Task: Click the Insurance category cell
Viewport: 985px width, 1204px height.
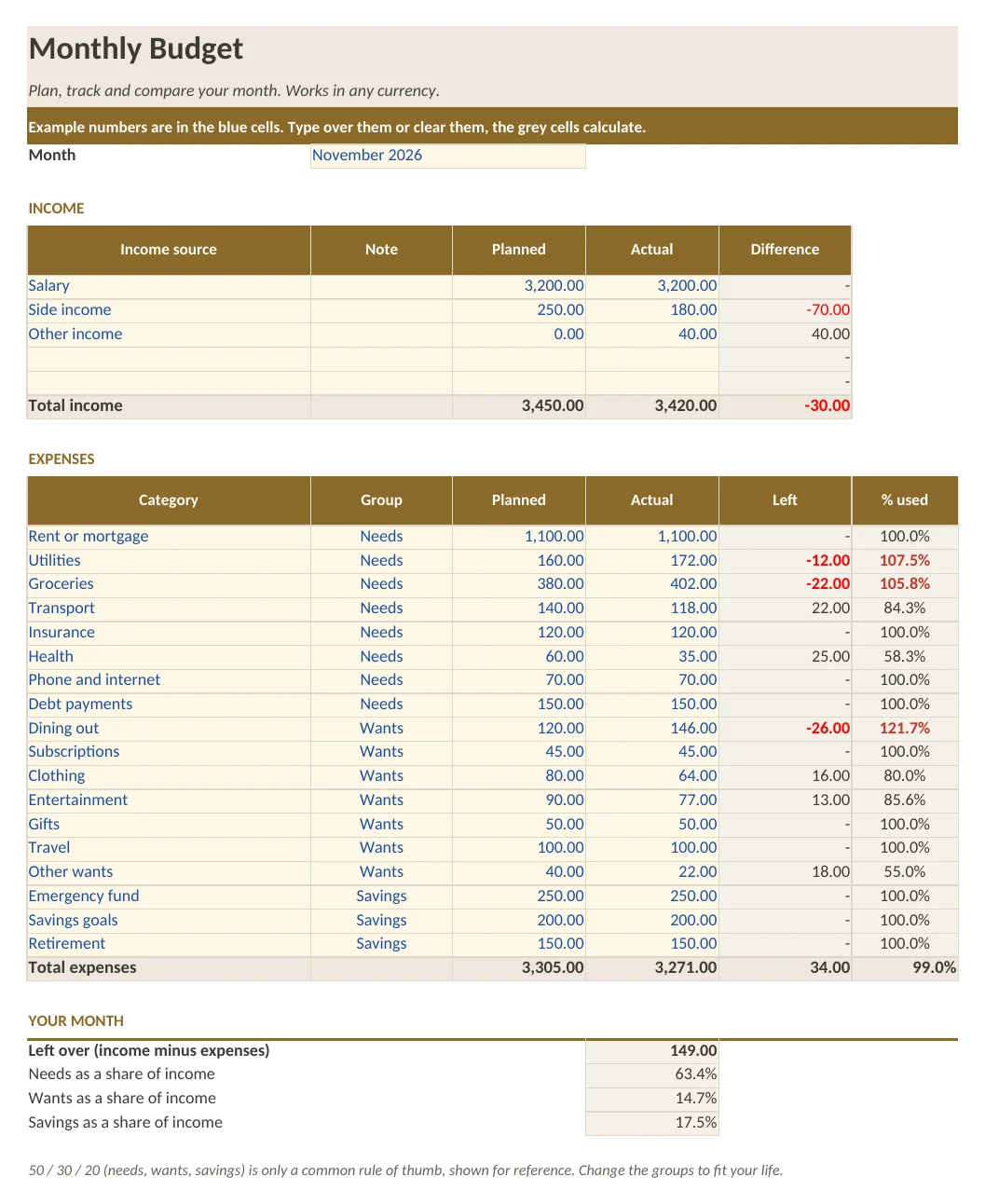Action: click(x=169, y=633)
